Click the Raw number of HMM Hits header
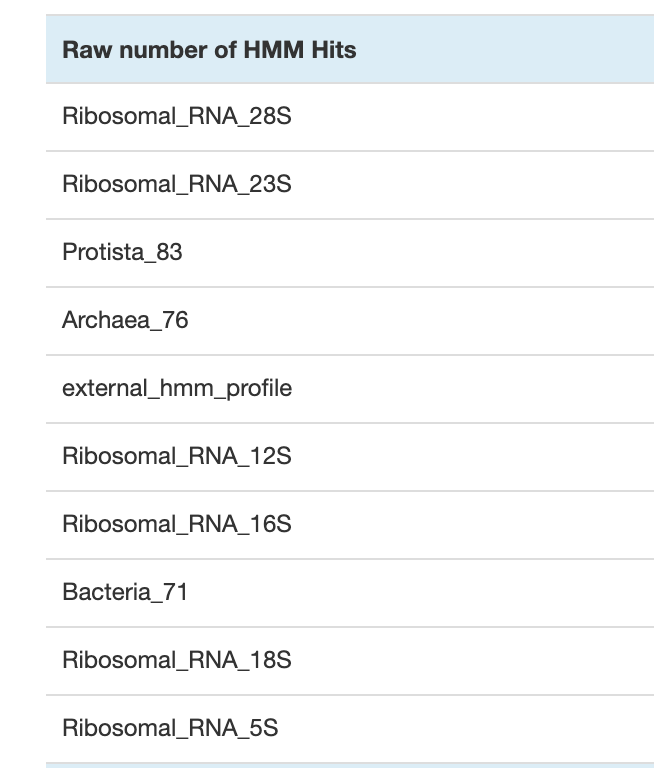654x768 pixels. pos(209,49)
